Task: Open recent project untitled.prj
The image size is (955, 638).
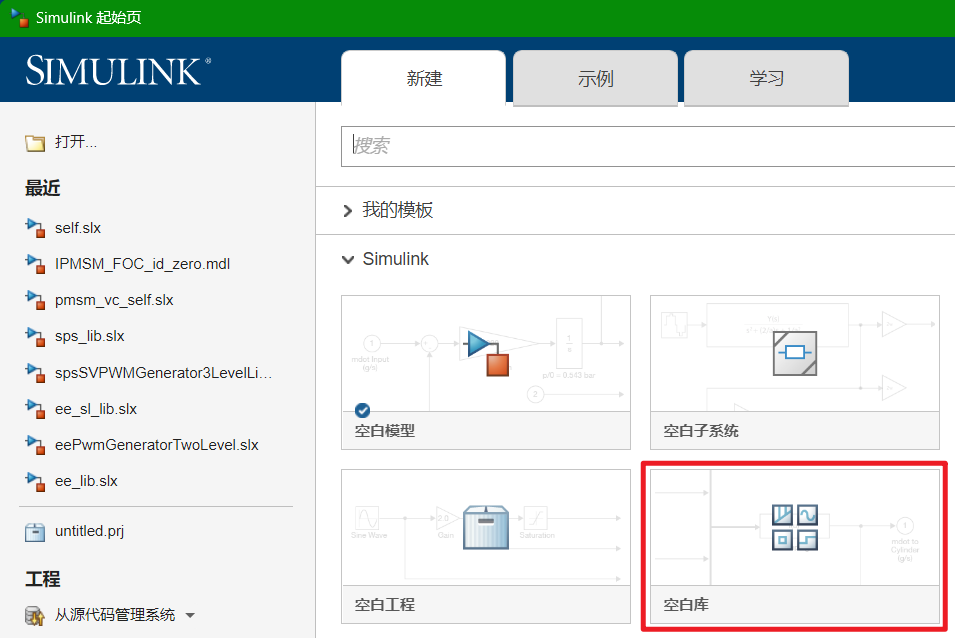Action: (x=90, y=531)
